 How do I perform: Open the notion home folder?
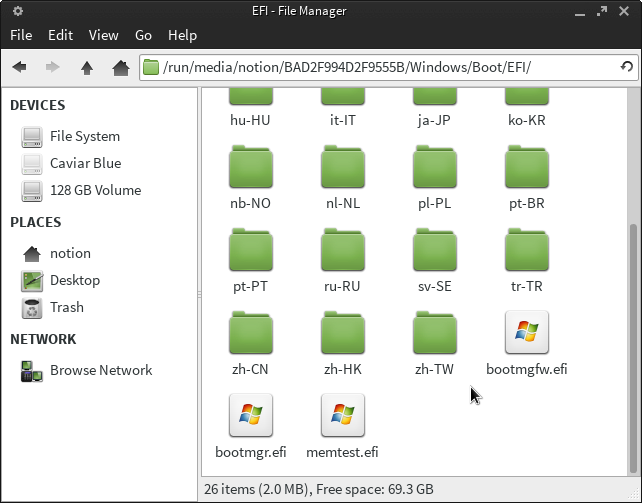(56, 253)
